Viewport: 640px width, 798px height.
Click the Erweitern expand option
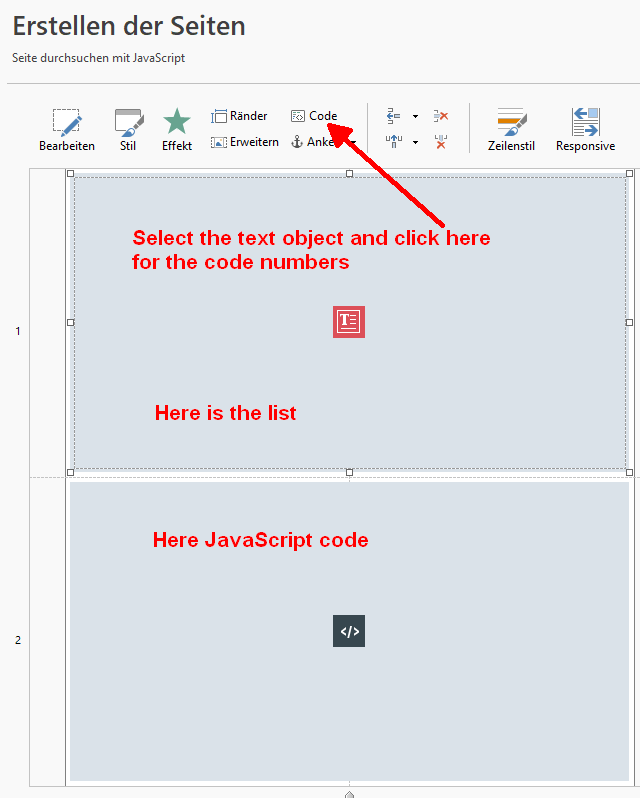[245, 142]
